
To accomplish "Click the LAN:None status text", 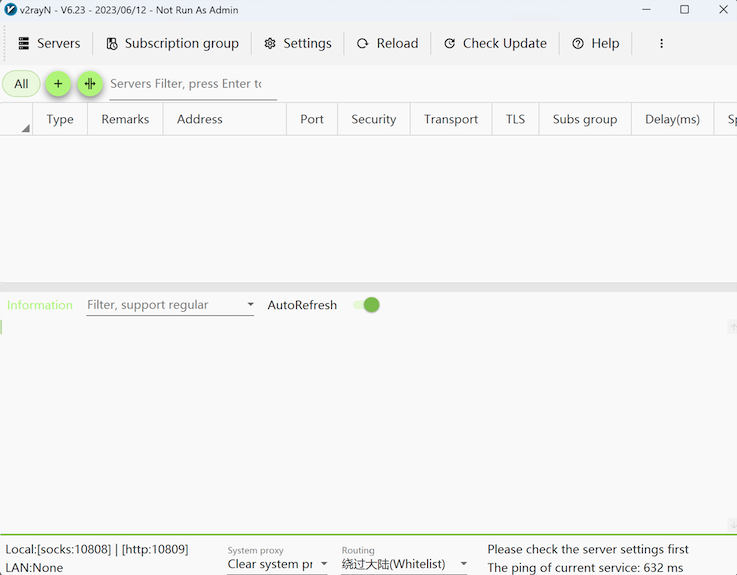I will tap(34, 567).
